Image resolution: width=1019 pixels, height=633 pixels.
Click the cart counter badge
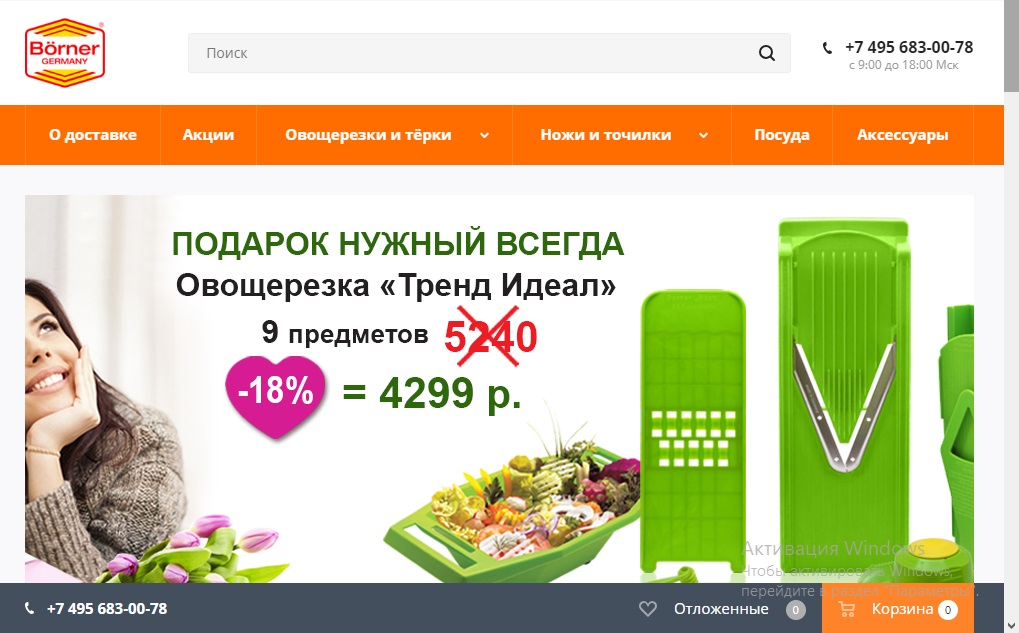(x=948, y=610)
